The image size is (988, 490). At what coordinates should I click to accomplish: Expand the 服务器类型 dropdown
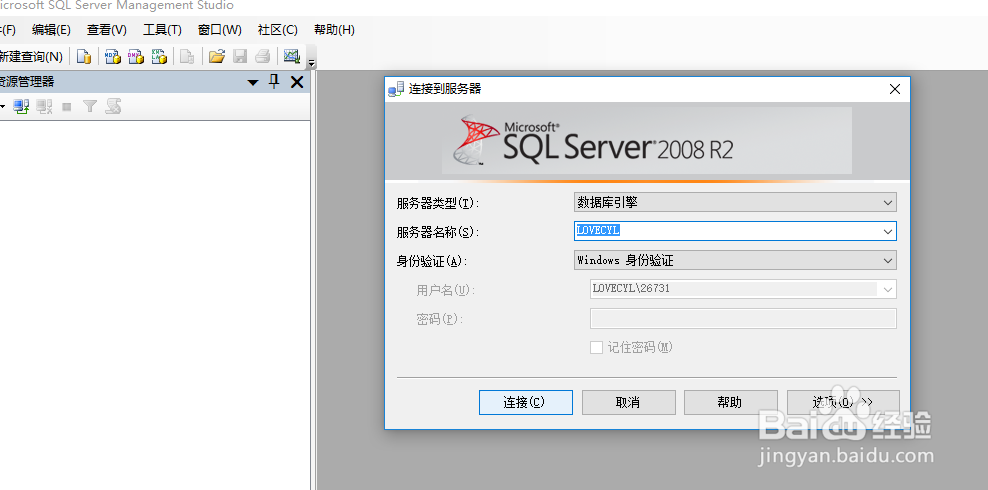(x=888, y=203)
